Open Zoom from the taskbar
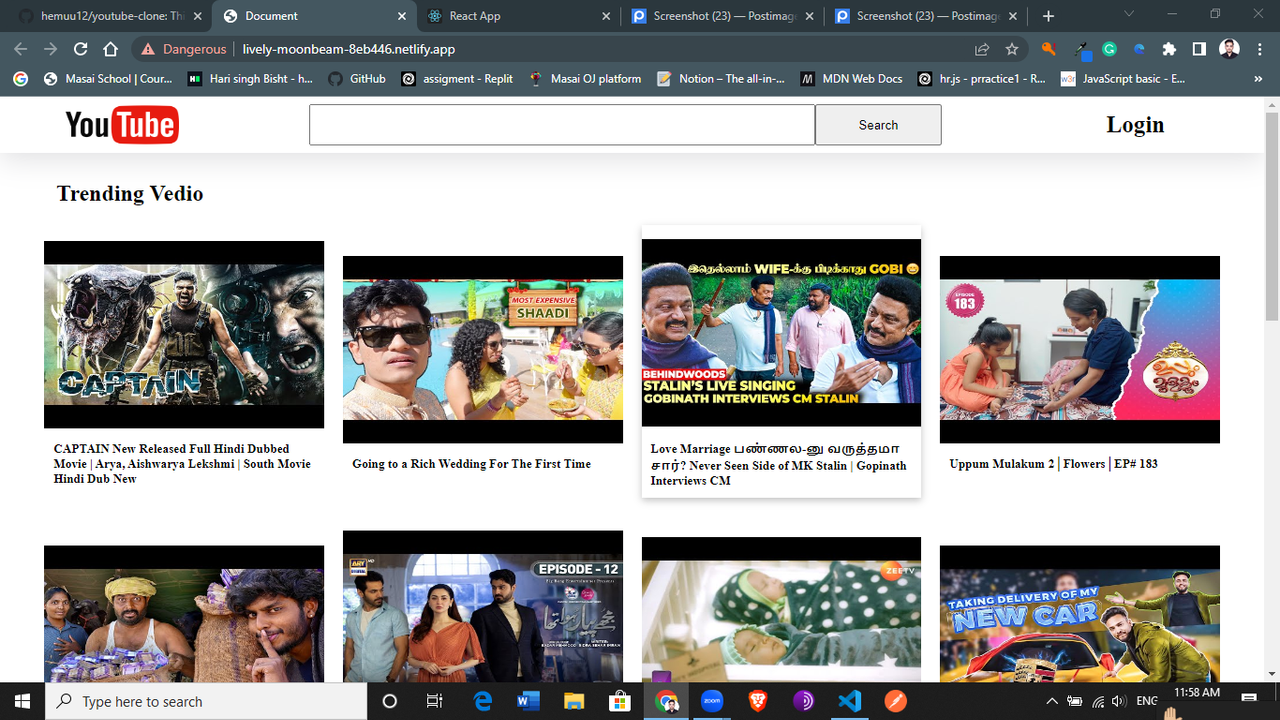This screenshot has width=1280, height=720. (x=711, y=701)
